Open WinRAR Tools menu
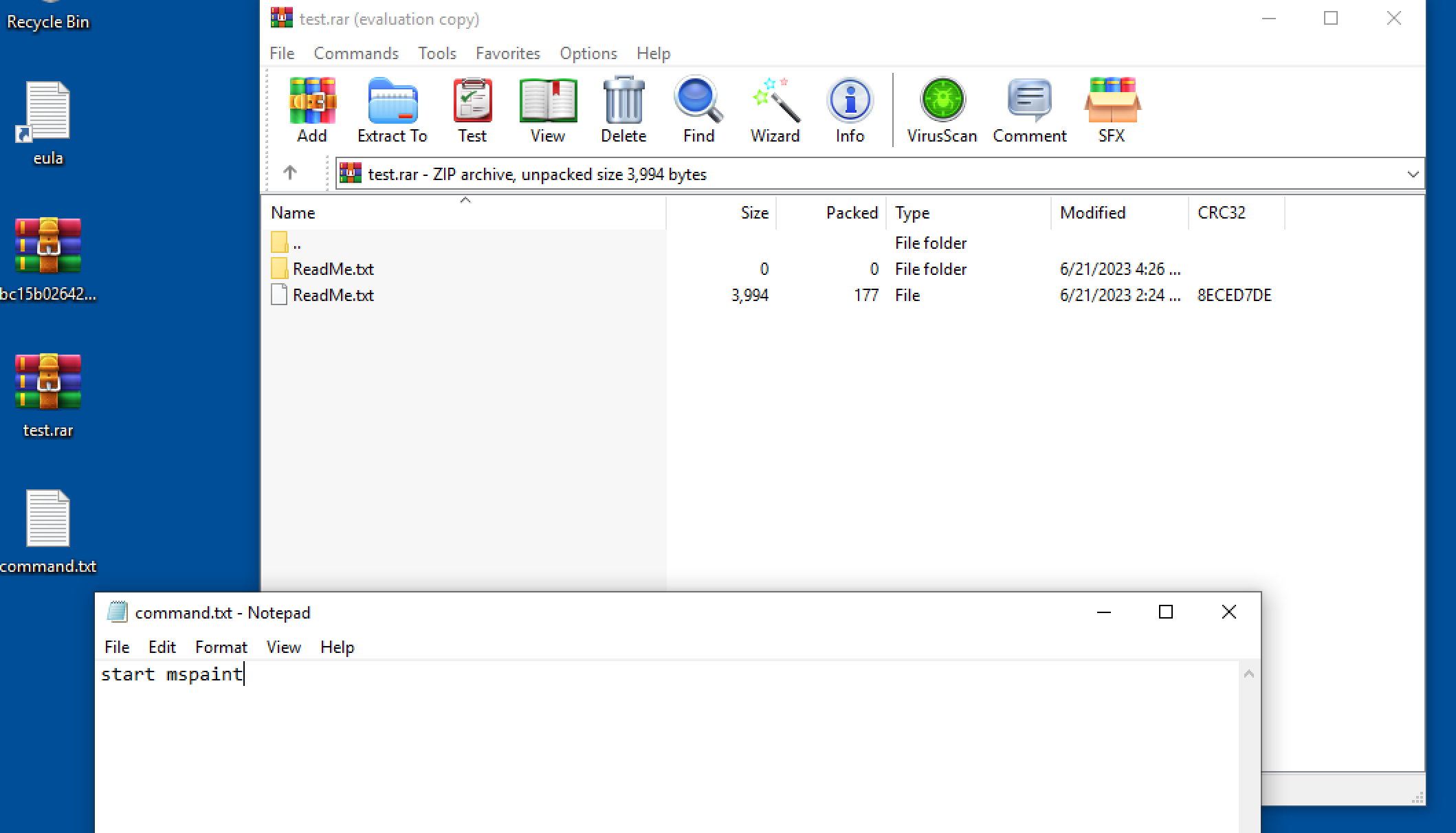1456x833 pixels. [437, 53]
